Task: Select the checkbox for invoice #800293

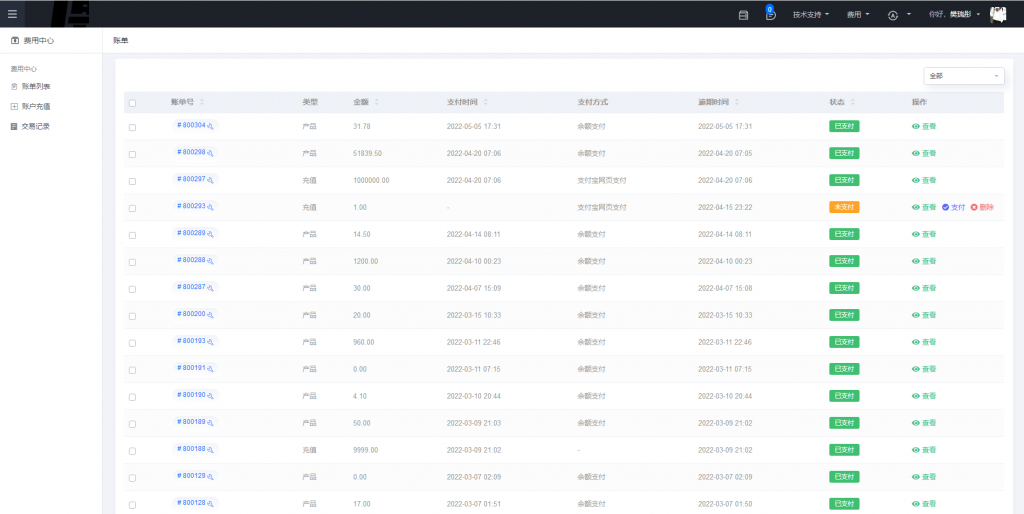Action: click(x=132, y=208)
